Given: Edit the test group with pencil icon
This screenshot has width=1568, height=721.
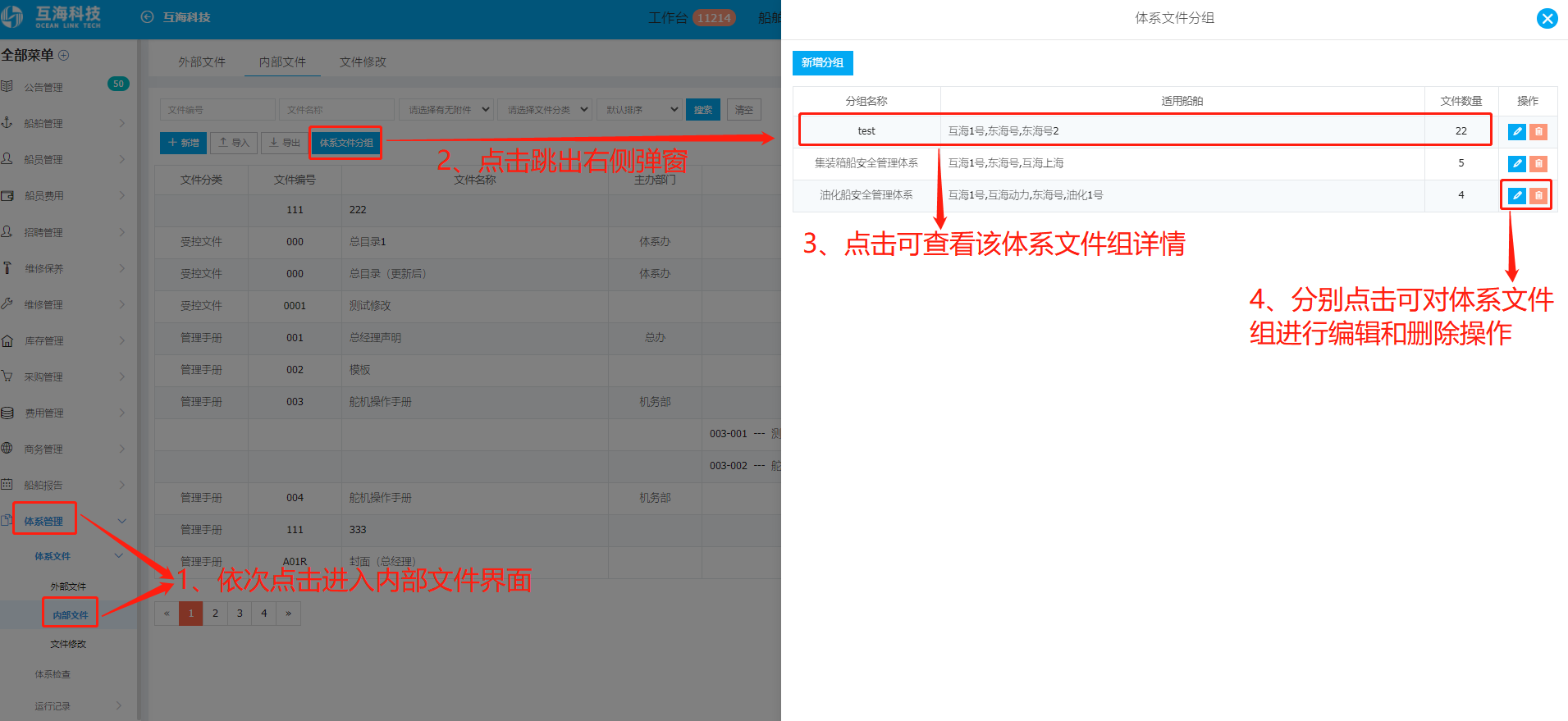Looking at the screenshot, I should point(1517,131).
